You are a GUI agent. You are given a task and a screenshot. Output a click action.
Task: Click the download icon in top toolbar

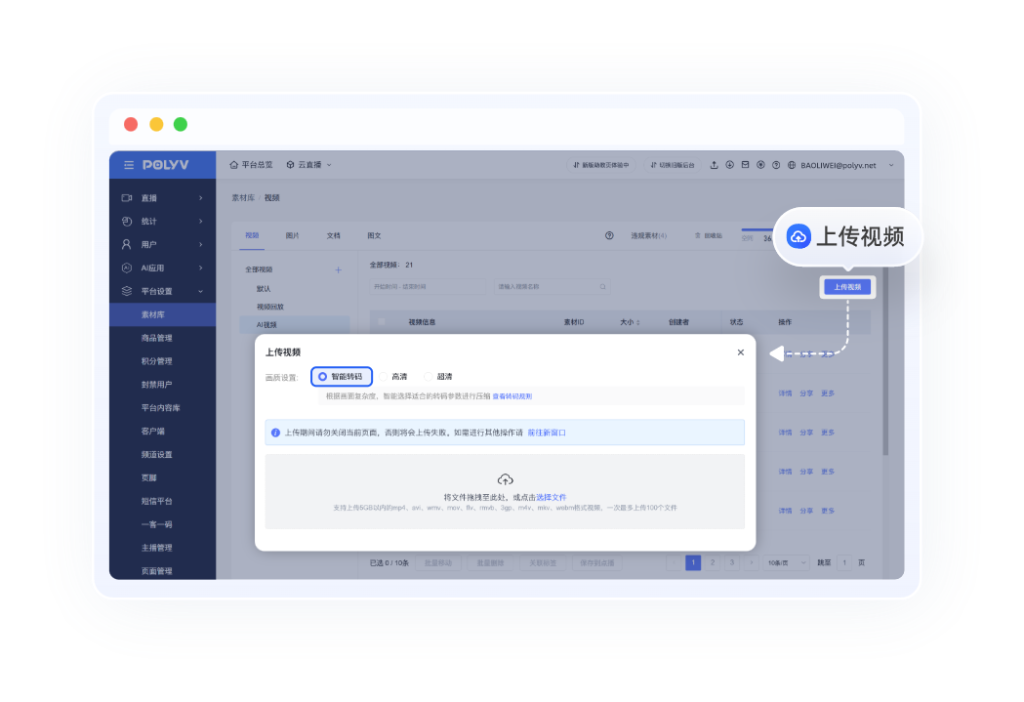click(729, 165)
